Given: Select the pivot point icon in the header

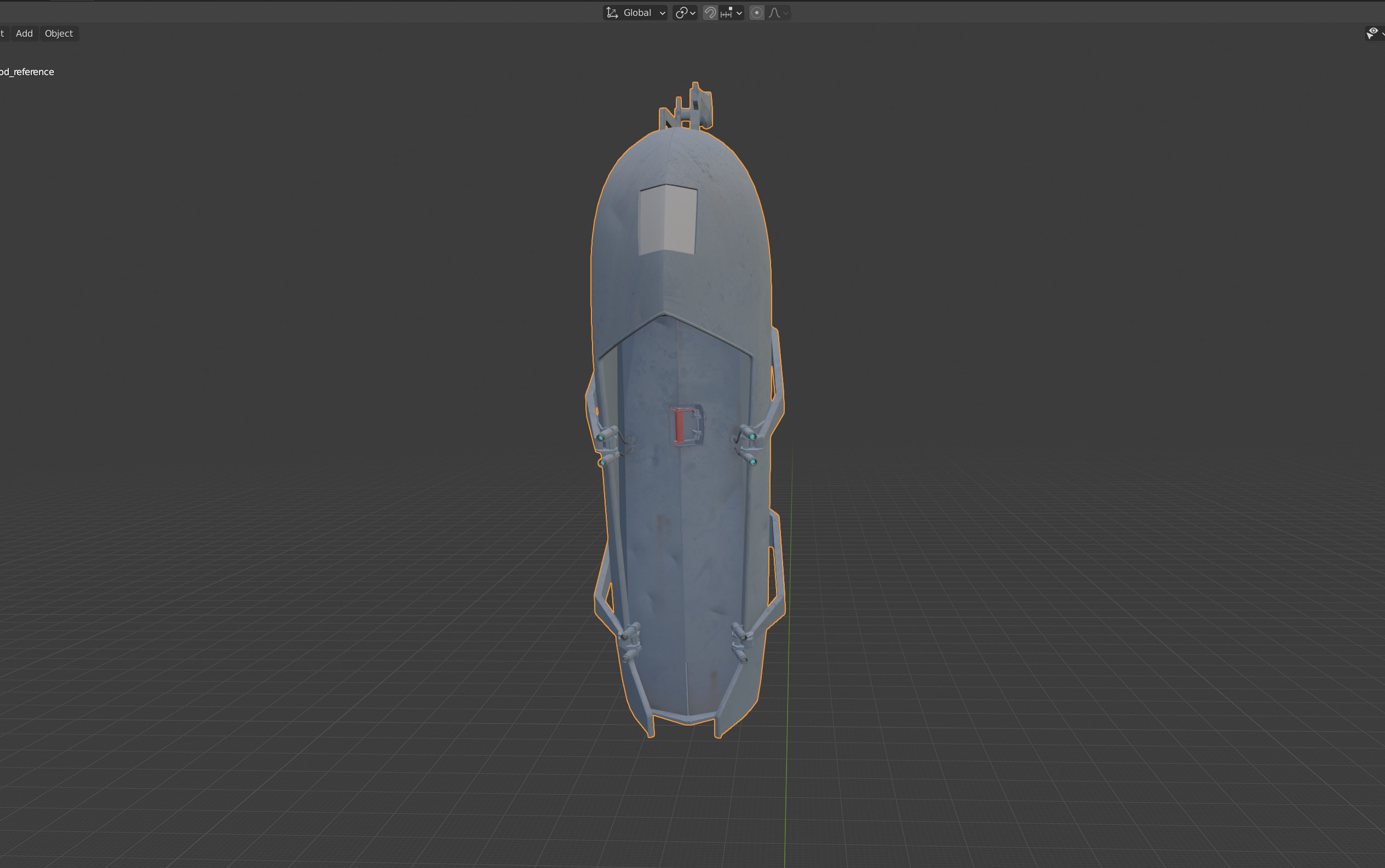Looking at the screenshot, I should (683, 13).
